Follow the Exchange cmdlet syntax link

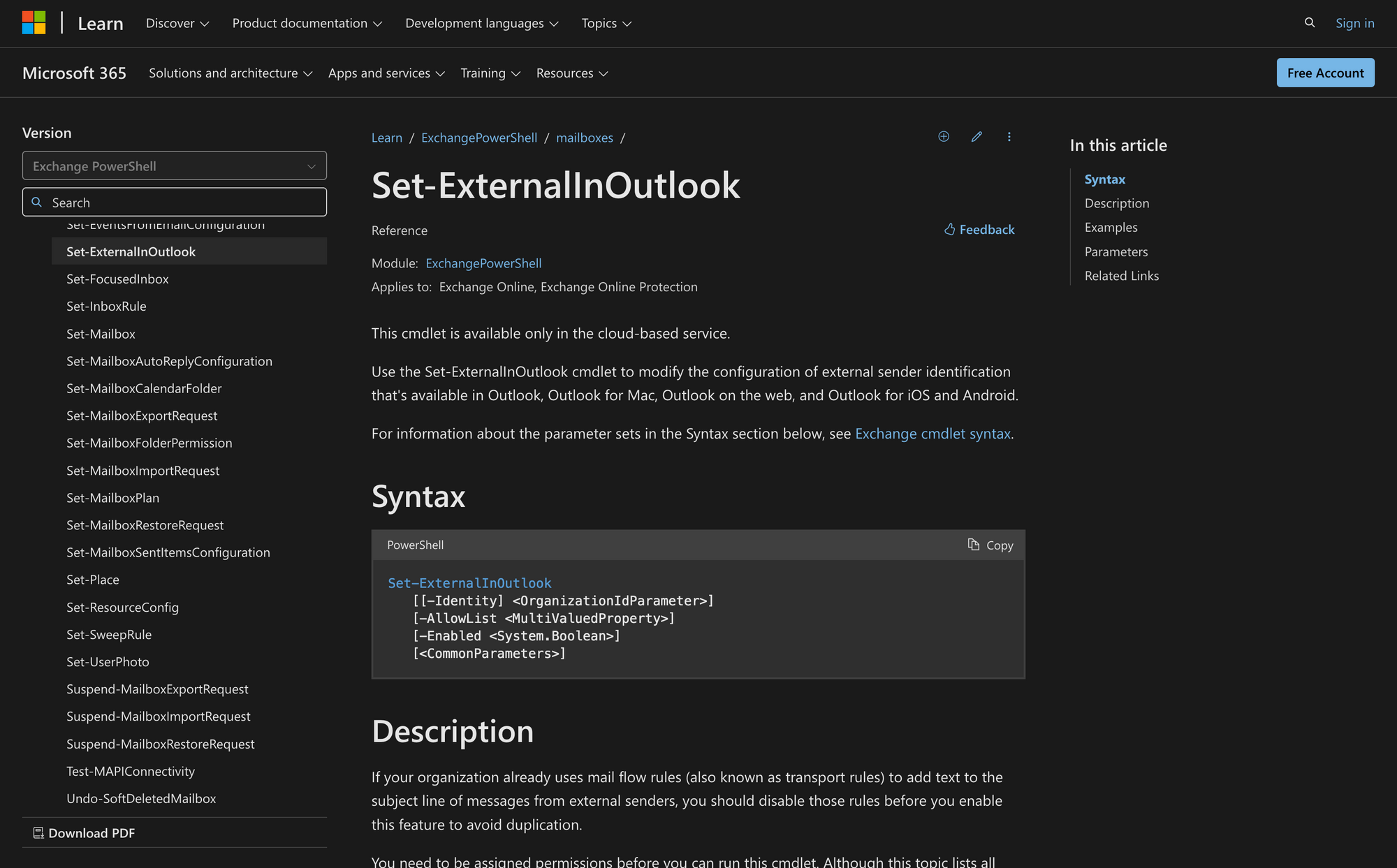click(x=932, y=433)
